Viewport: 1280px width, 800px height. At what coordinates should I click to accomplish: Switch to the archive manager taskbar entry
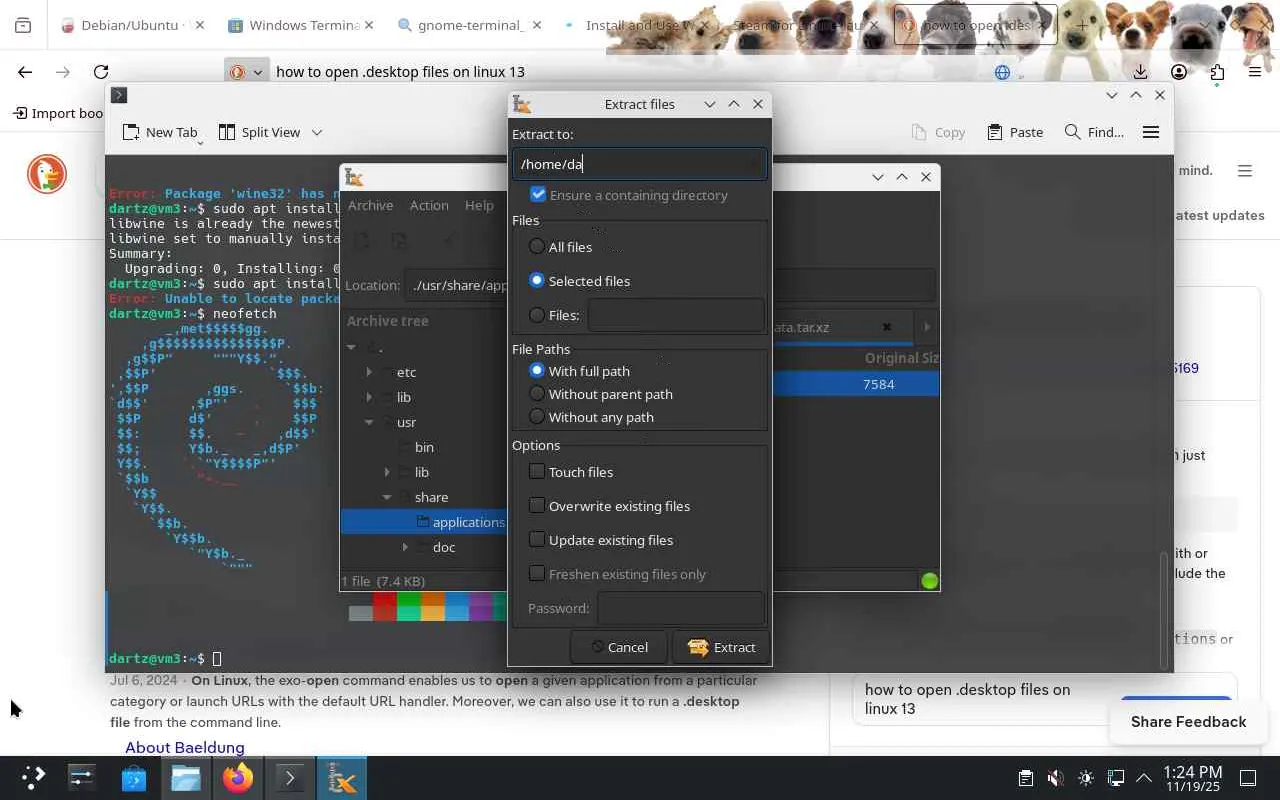click(342, 777)
